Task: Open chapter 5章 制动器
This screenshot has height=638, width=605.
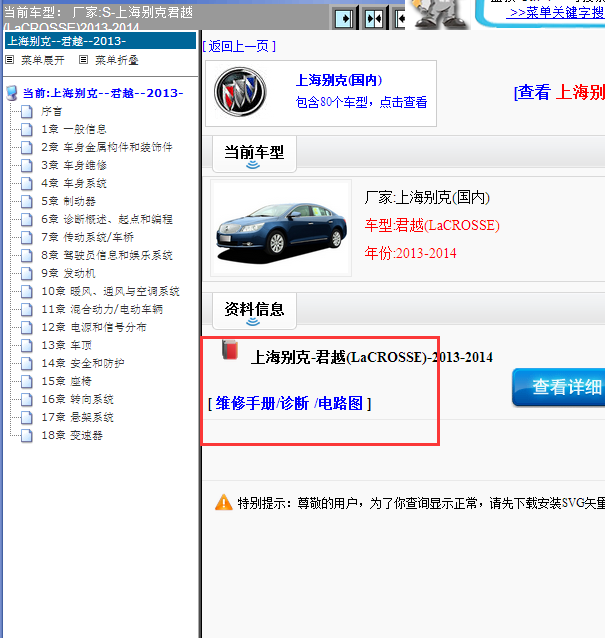Action: point(68,201)
